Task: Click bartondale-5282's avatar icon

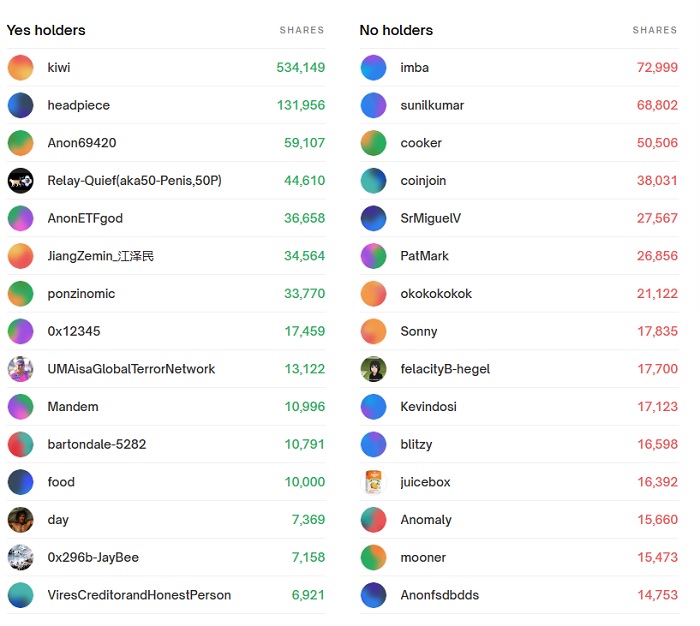Action: [x=21, y=444]
